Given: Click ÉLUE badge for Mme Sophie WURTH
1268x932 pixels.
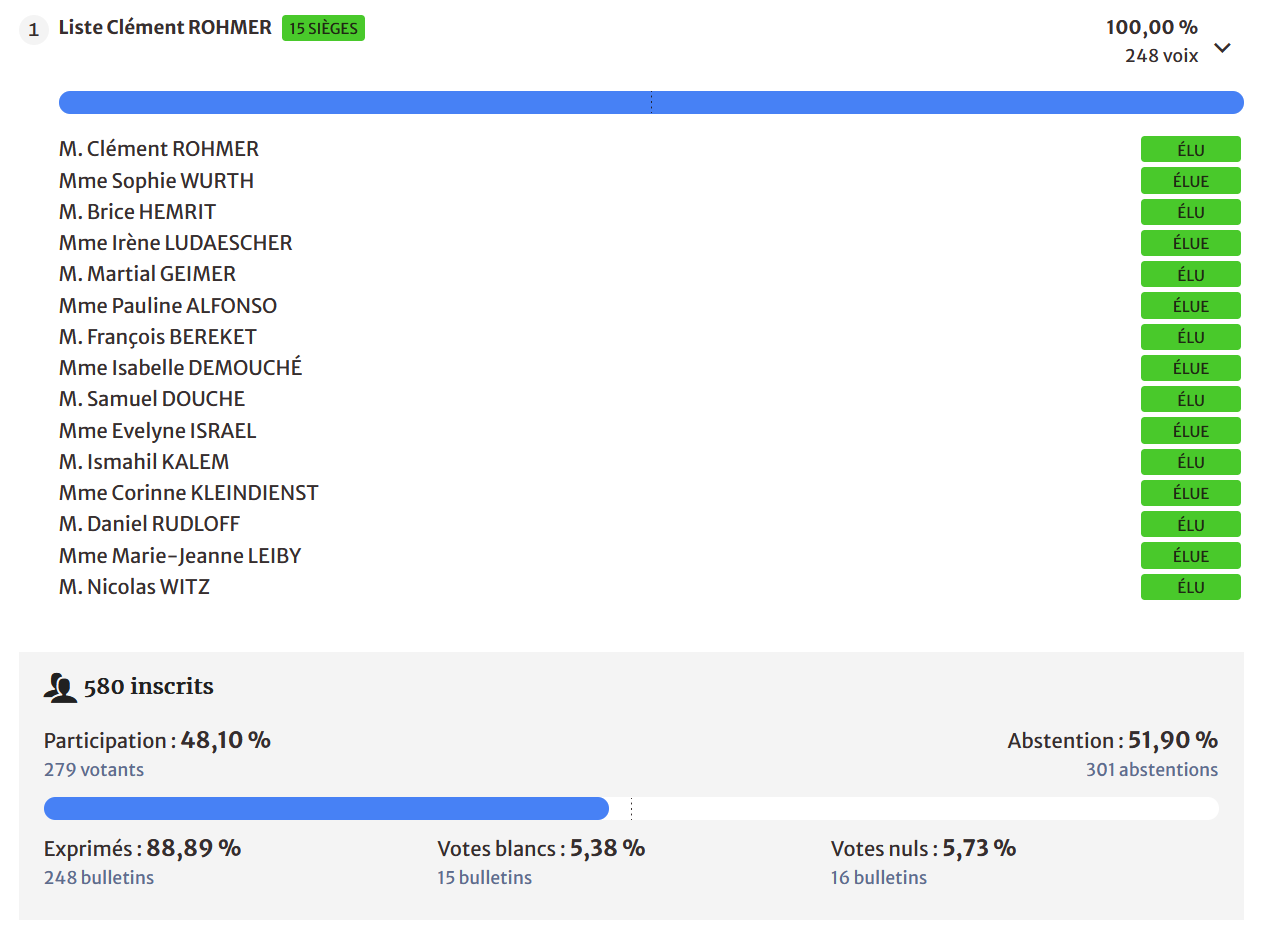Looking at the screenshot, I should tap(1190, 181).
